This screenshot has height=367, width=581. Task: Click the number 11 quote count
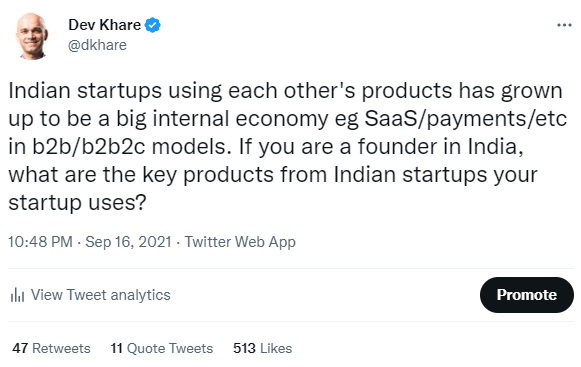pyautogui.click(x=116, y=348)
